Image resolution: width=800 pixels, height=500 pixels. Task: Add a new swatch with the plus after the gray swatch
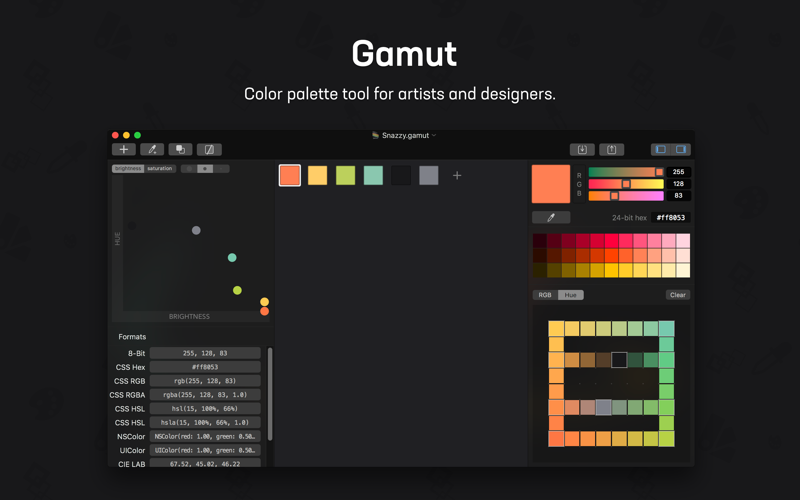457,176
